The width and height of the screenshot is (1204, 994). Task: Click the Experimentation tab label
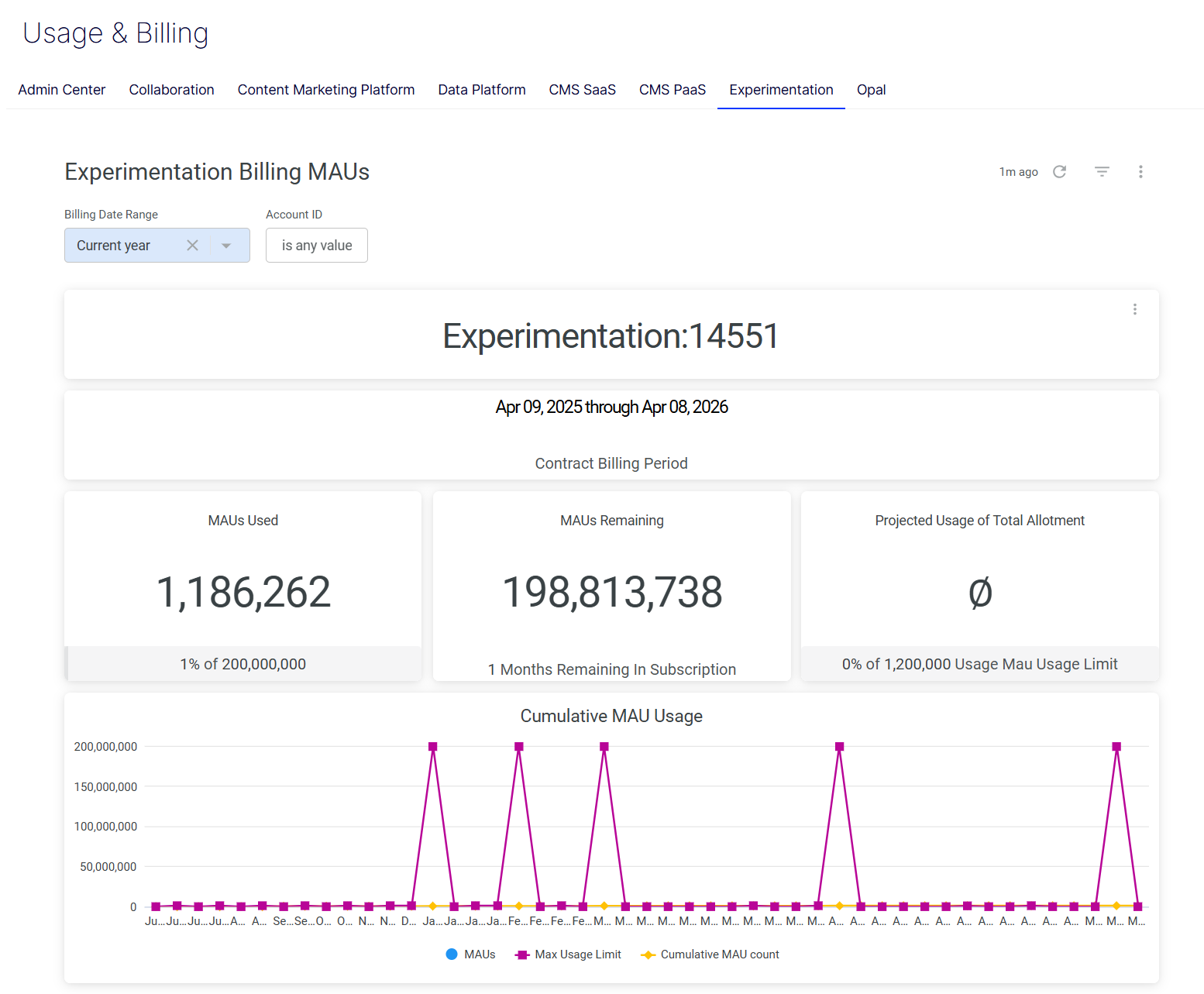point(780,90)
